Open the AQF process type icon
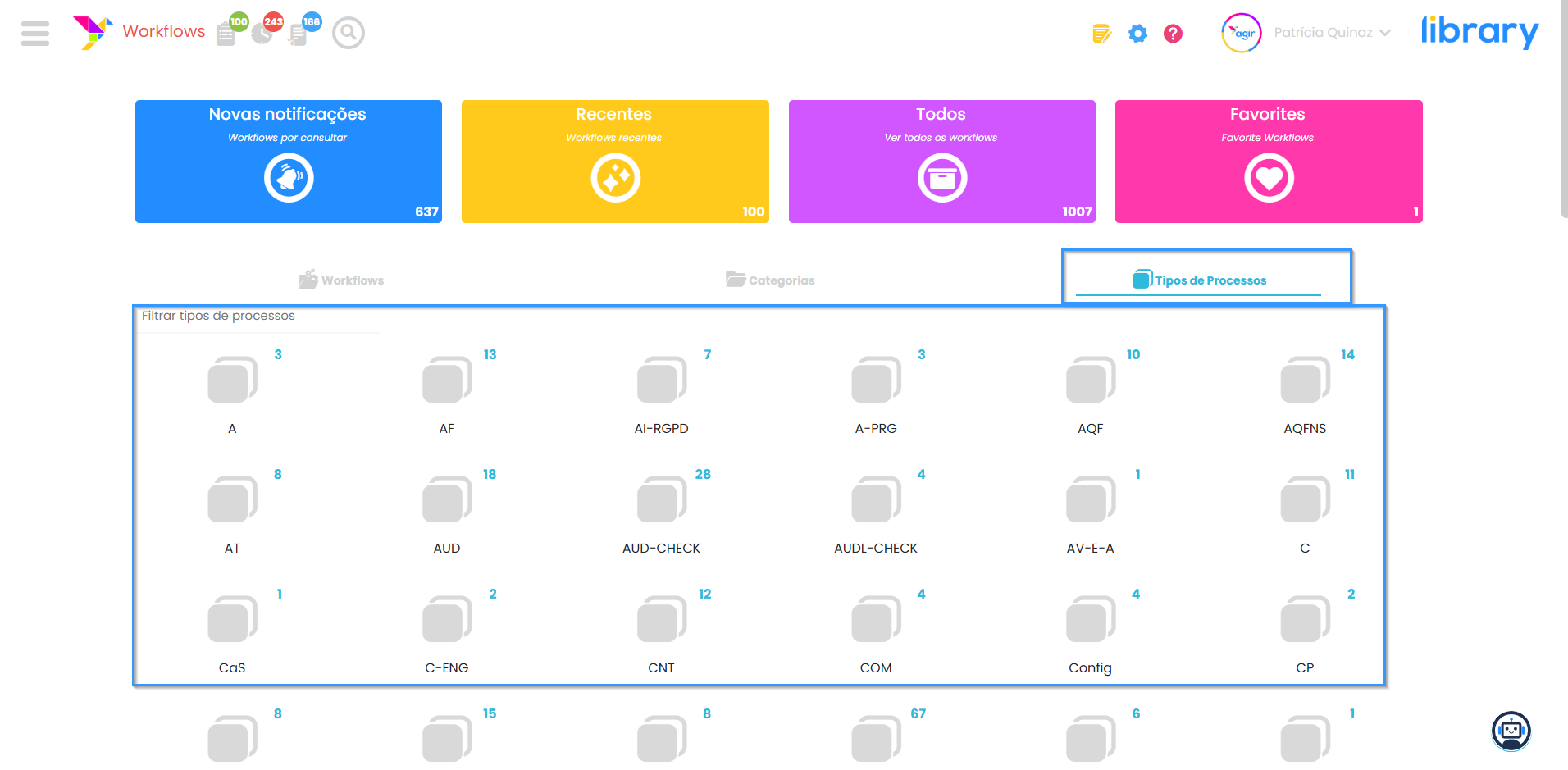 1091,380
